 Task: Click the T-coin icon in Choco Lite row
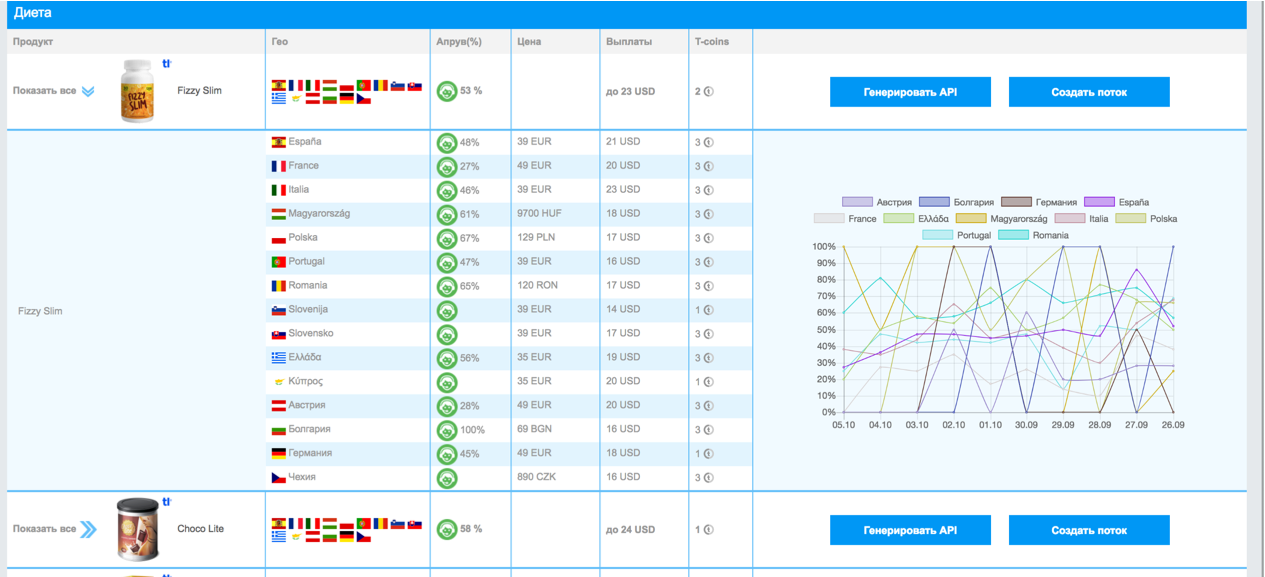709,530
